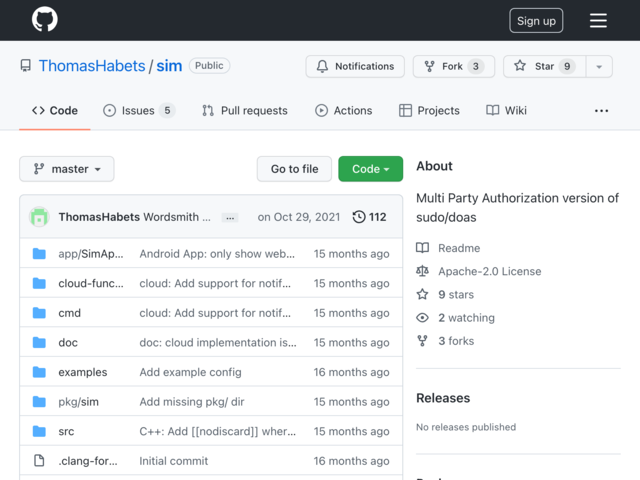Open the hamburger navigation menu

[x=598, y=20]
